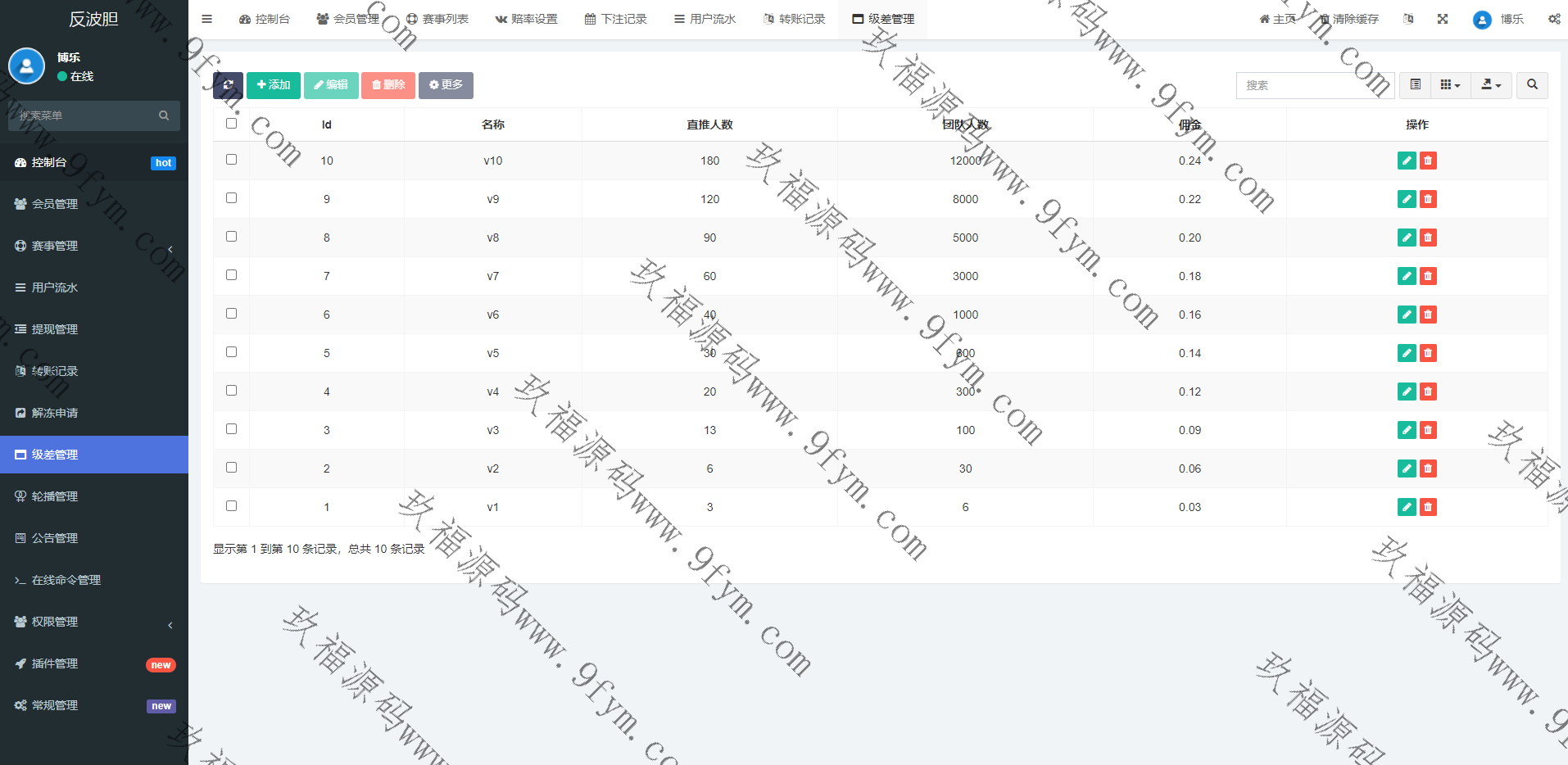Image resolution: width=1568 pixels, height=765 pixels.
Task: Click the red delete icon for row v7
Action: pos(1428,276)
